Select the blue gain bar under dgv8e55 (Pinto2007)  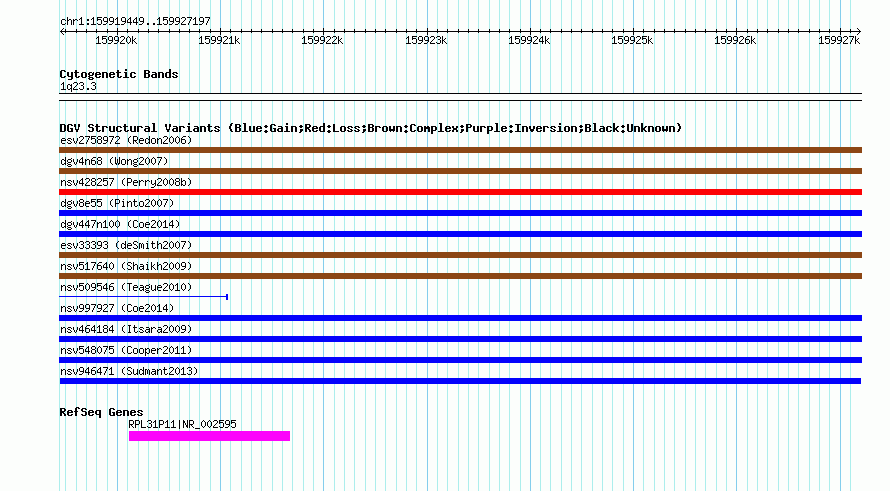460,213
